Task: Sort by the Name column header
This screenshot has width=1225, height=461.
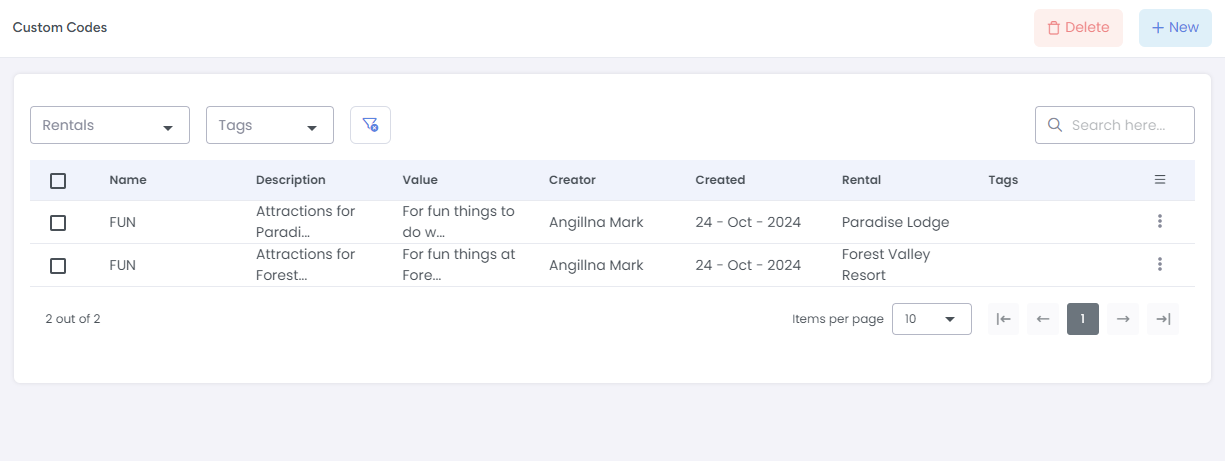Action: point(128,180)
